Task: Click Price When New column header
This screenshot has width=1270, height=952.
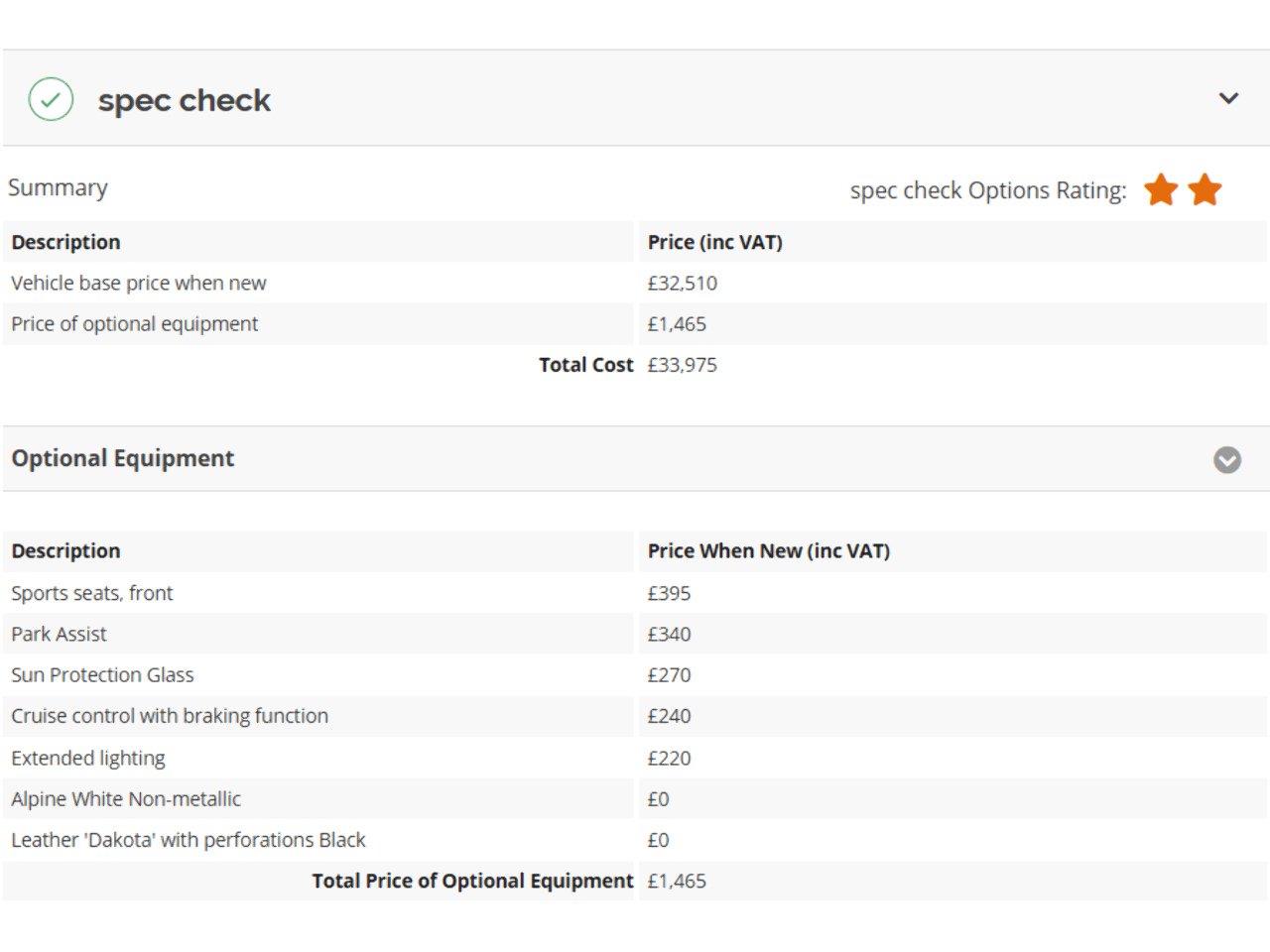Action: pyautogui.click(x=769, y=551)
